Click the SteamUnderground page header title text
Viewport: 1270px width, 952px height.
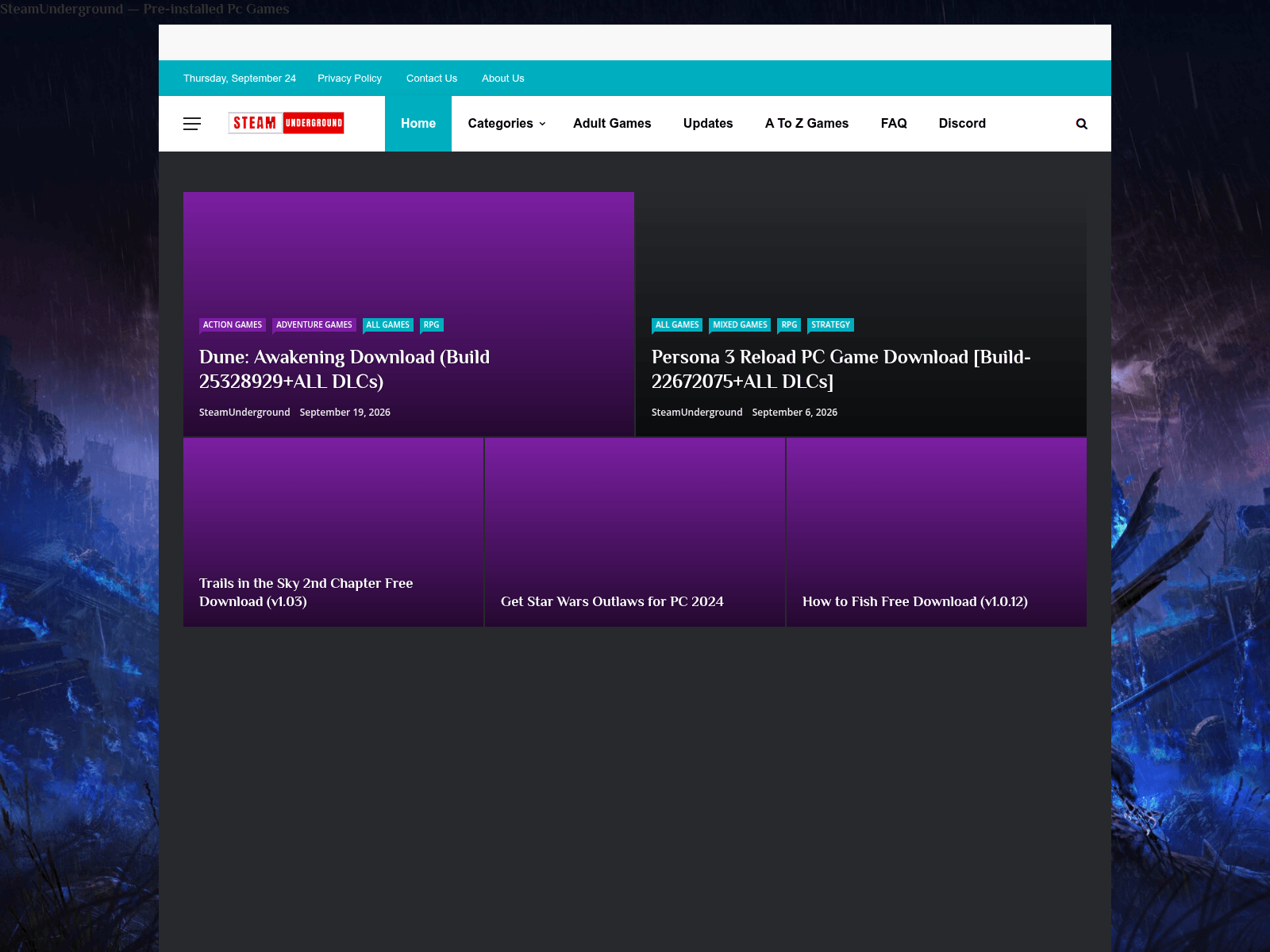tap(144, 9)
